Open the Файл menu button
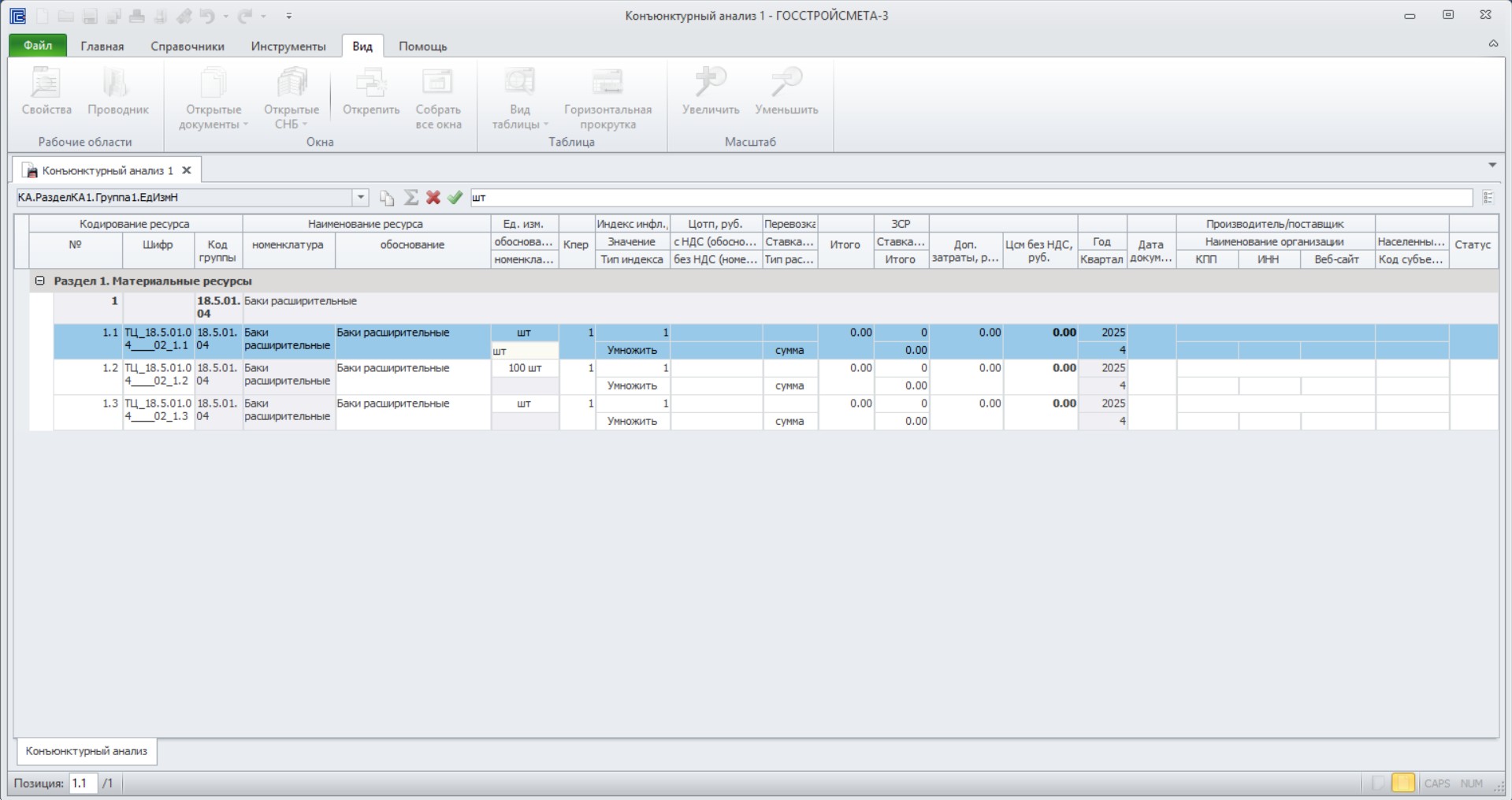This screenshot has height=800, width=1512. (38, 46)
